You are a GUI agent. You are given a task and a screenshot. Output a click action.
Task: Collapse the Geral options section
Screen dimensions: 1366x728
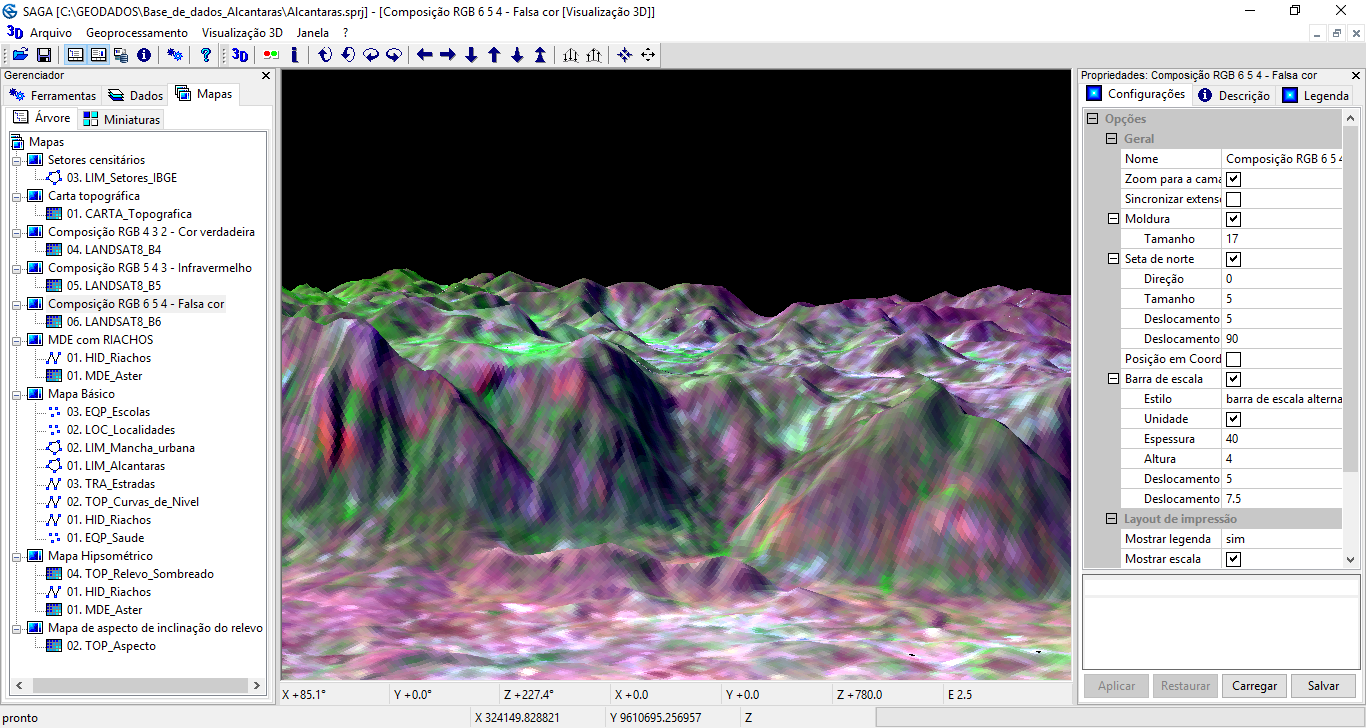(x=1111, y=139)
